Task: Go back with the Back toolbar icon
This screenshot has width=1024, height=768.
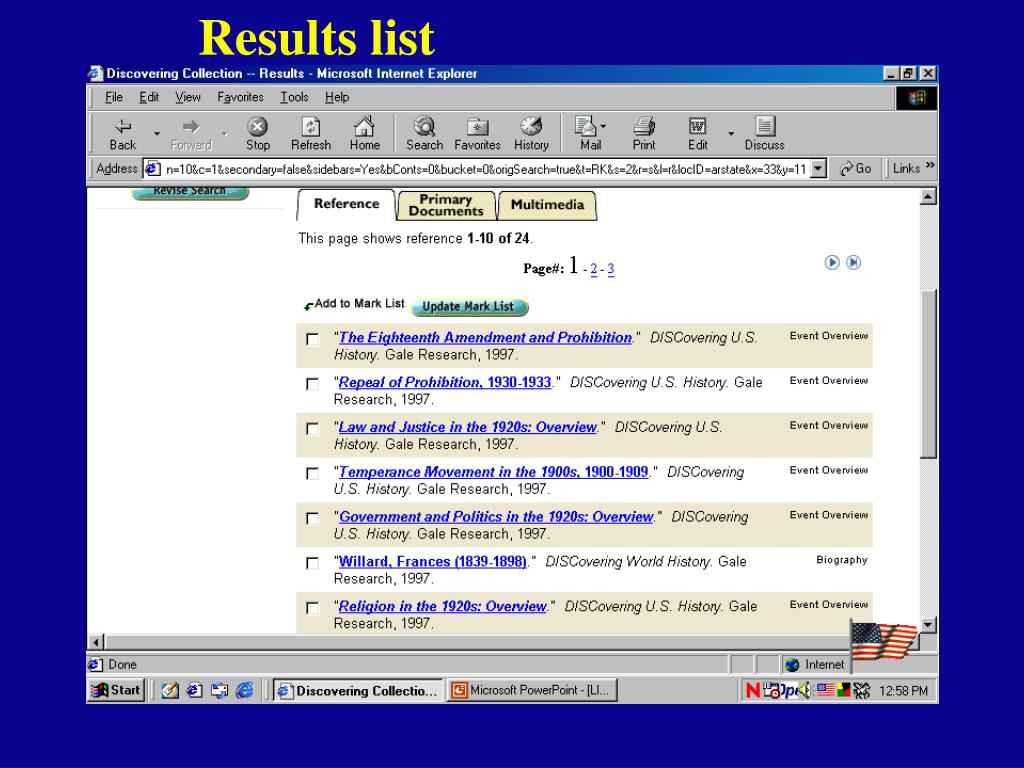Action: (123, 134)
